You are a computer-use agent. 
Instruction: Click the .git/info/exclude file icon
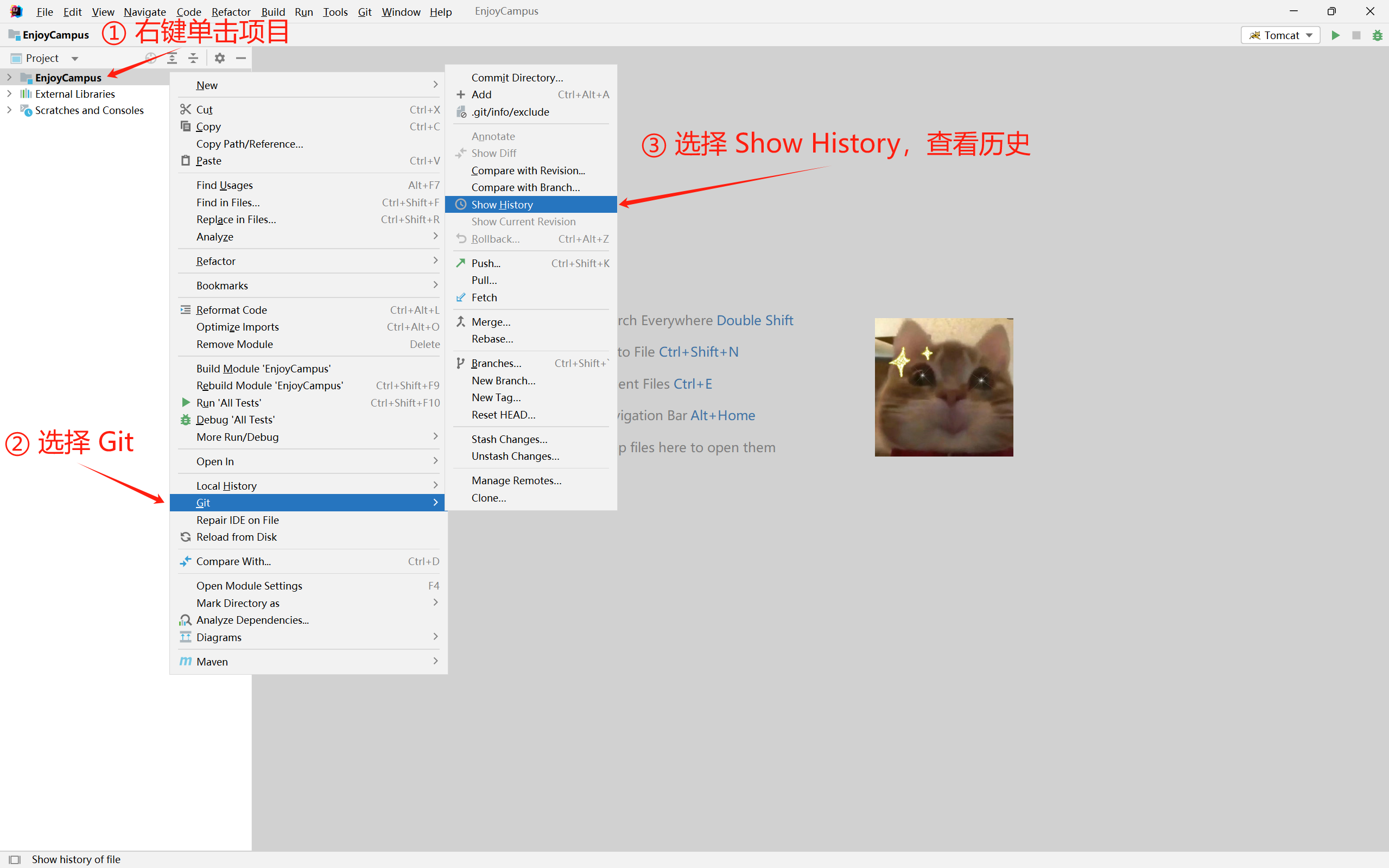coord(461,111)
